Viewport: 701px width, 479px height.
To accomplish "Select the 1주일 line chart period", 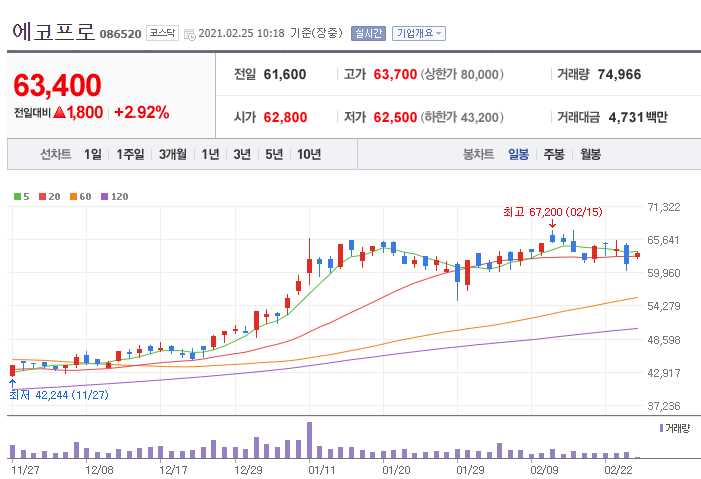I will [x=130, y=154].
